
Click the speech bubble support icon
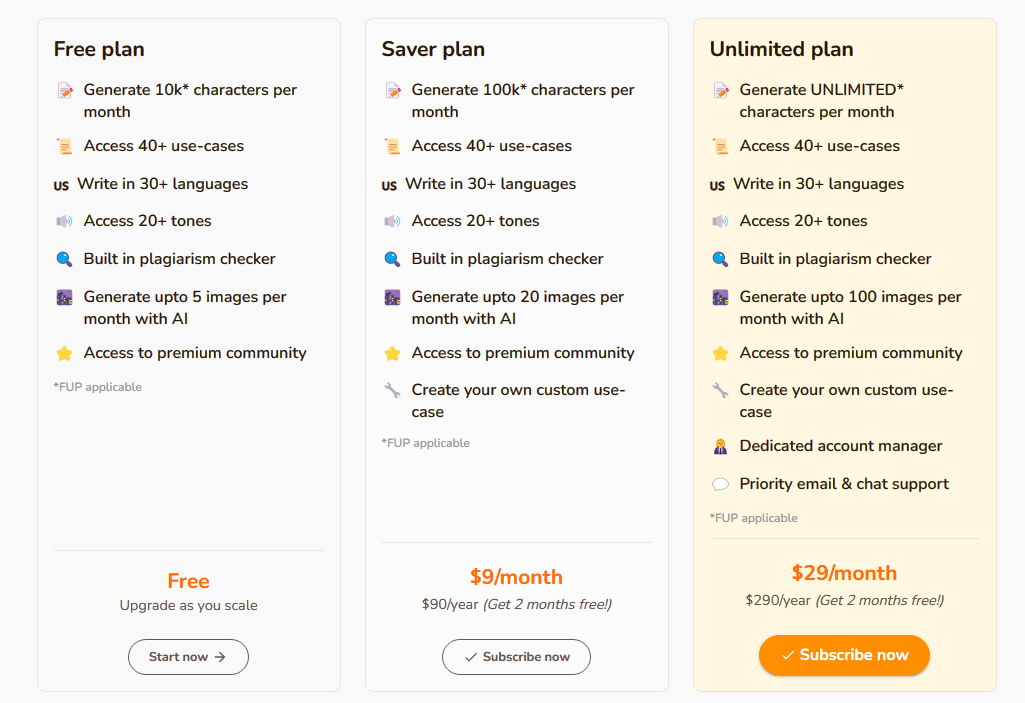[719, 483]
